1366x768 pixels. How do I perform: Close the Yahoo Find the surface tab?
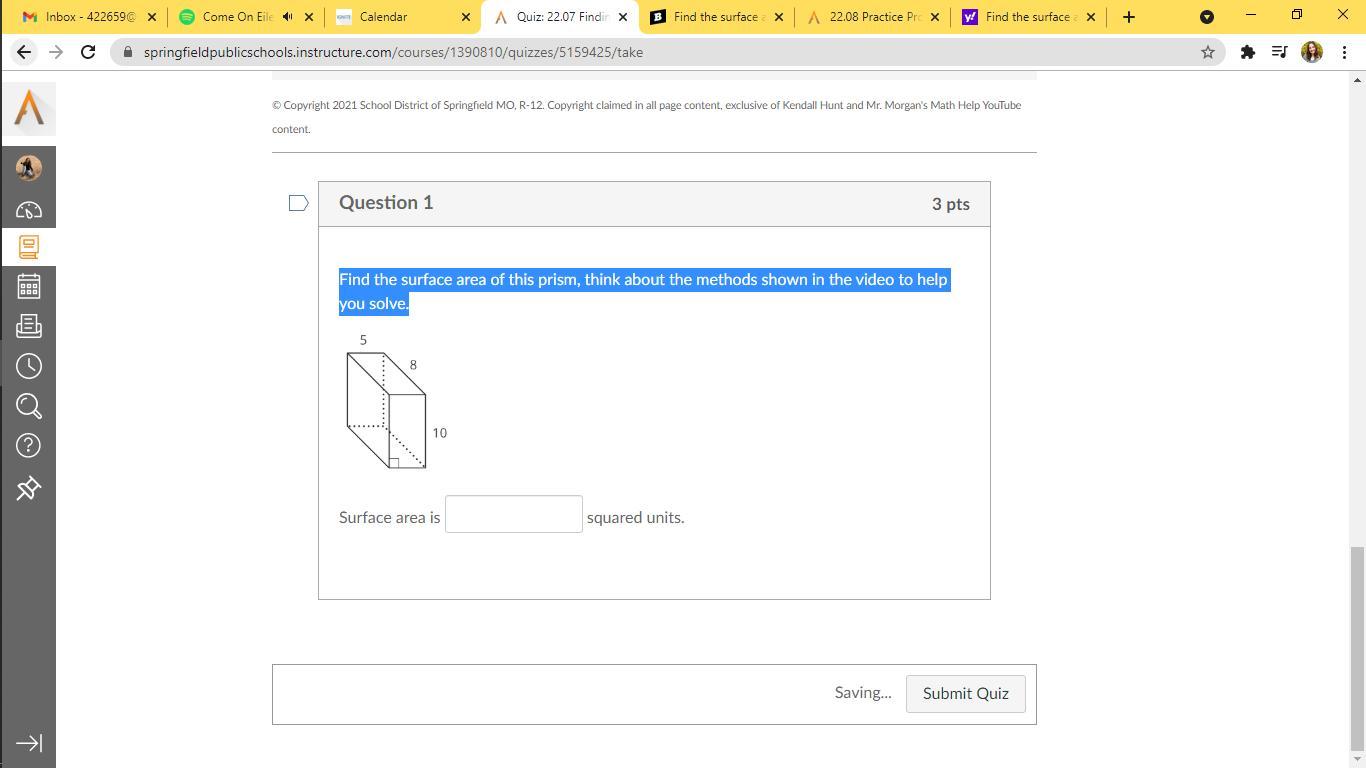1091,17
